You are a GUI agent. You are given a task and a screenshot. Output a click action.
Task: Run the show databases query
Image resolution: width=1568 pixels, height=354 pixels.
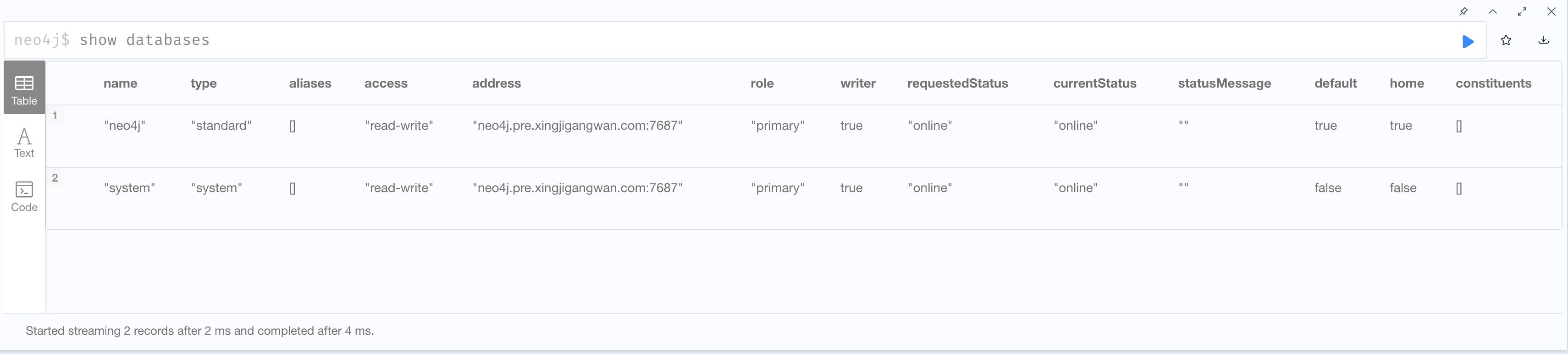click(1468, 41)
